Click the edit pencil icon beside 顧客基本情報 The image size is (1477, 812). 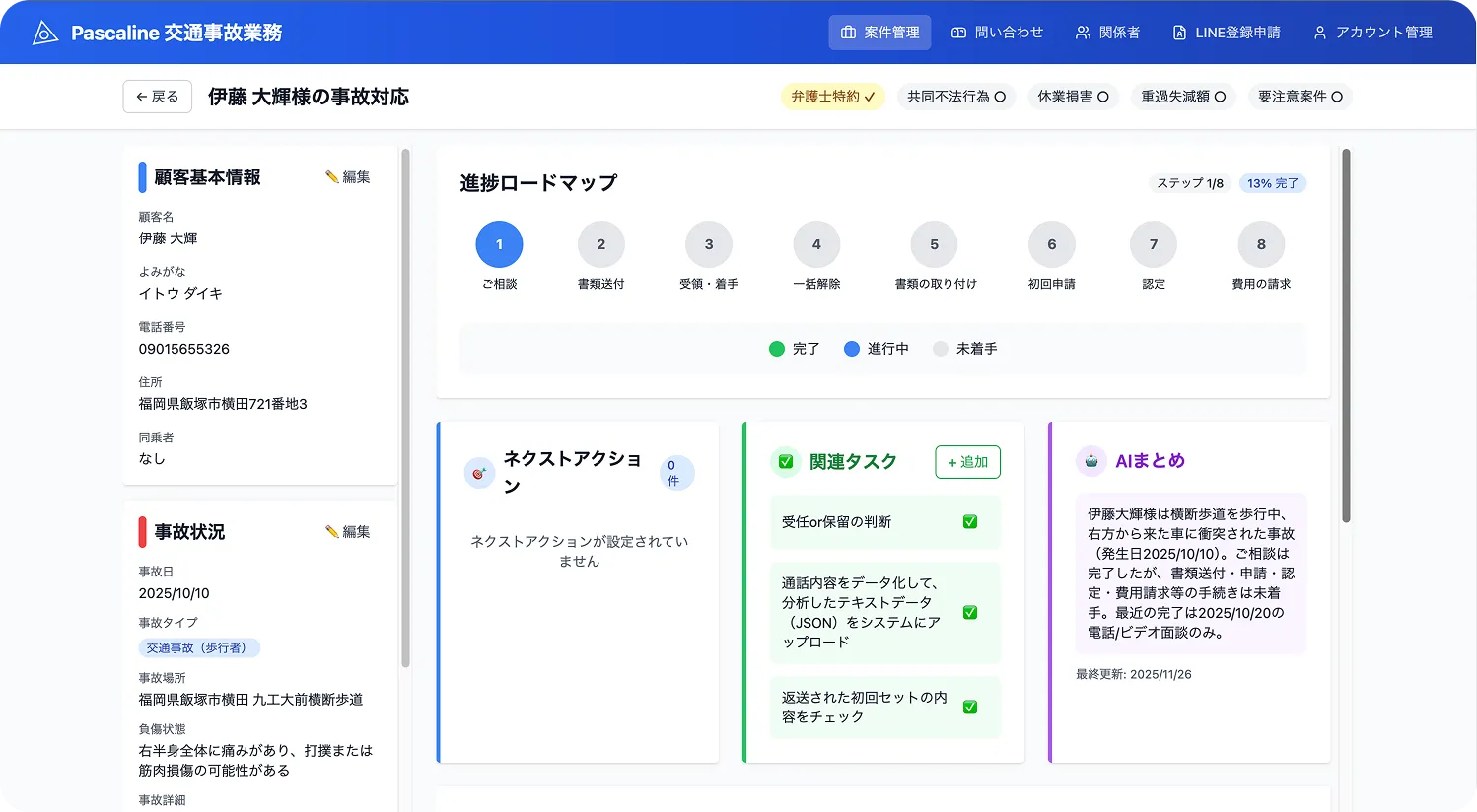[x=331, y=177]
